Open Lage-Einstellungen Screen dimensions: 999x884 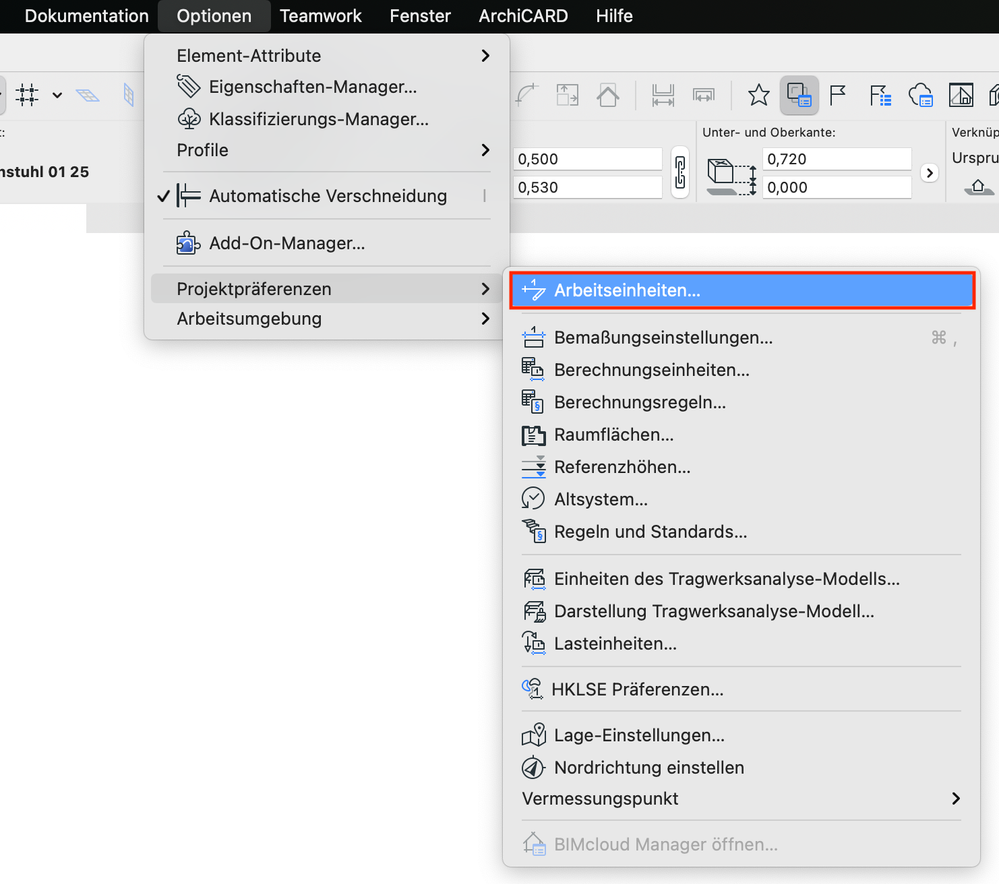click(x=741, y=736)
